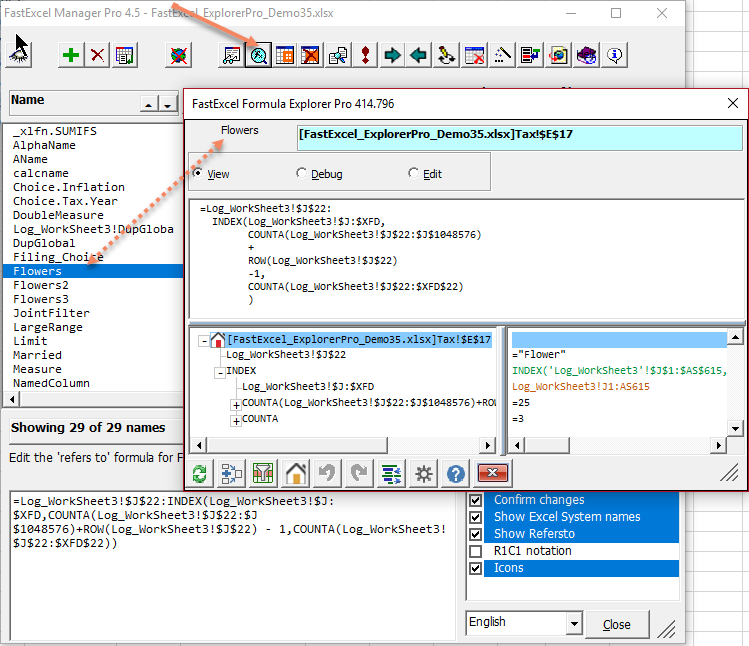749x646 pixels.
Task: Click the Name column sort-up arrow
Action: tap(149, 104)
